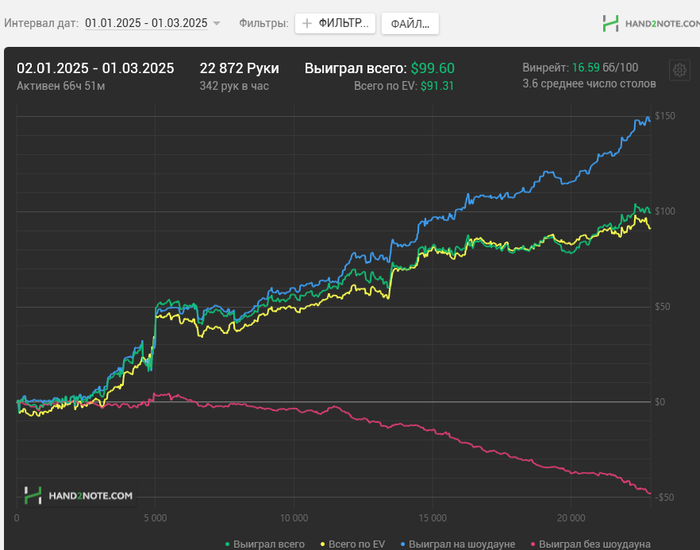Toggle the Выиграл на шоудауне legend series
700x550 pixels.
457,544
